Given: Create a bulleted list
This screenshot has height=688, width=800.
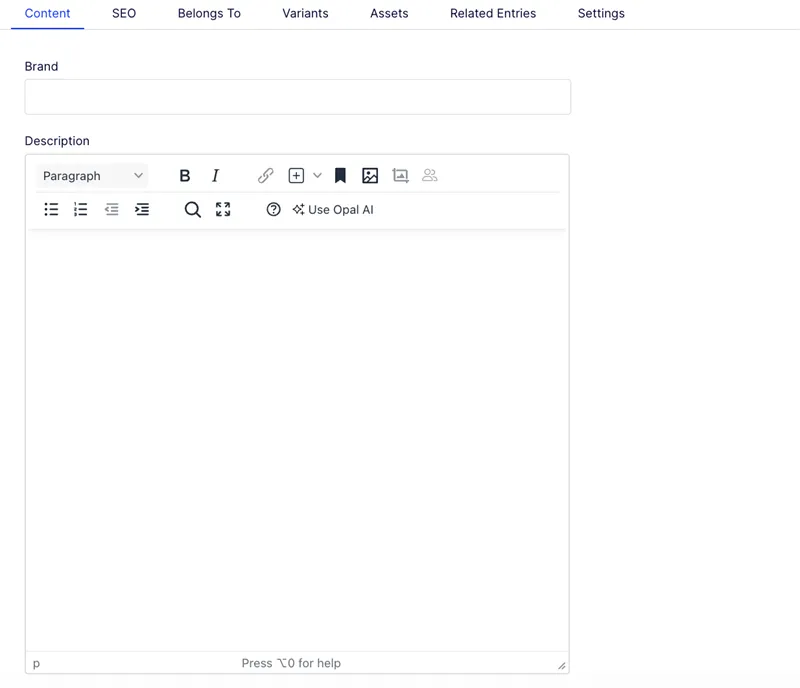Looking at the screenshot, I should tap(51, 209).
